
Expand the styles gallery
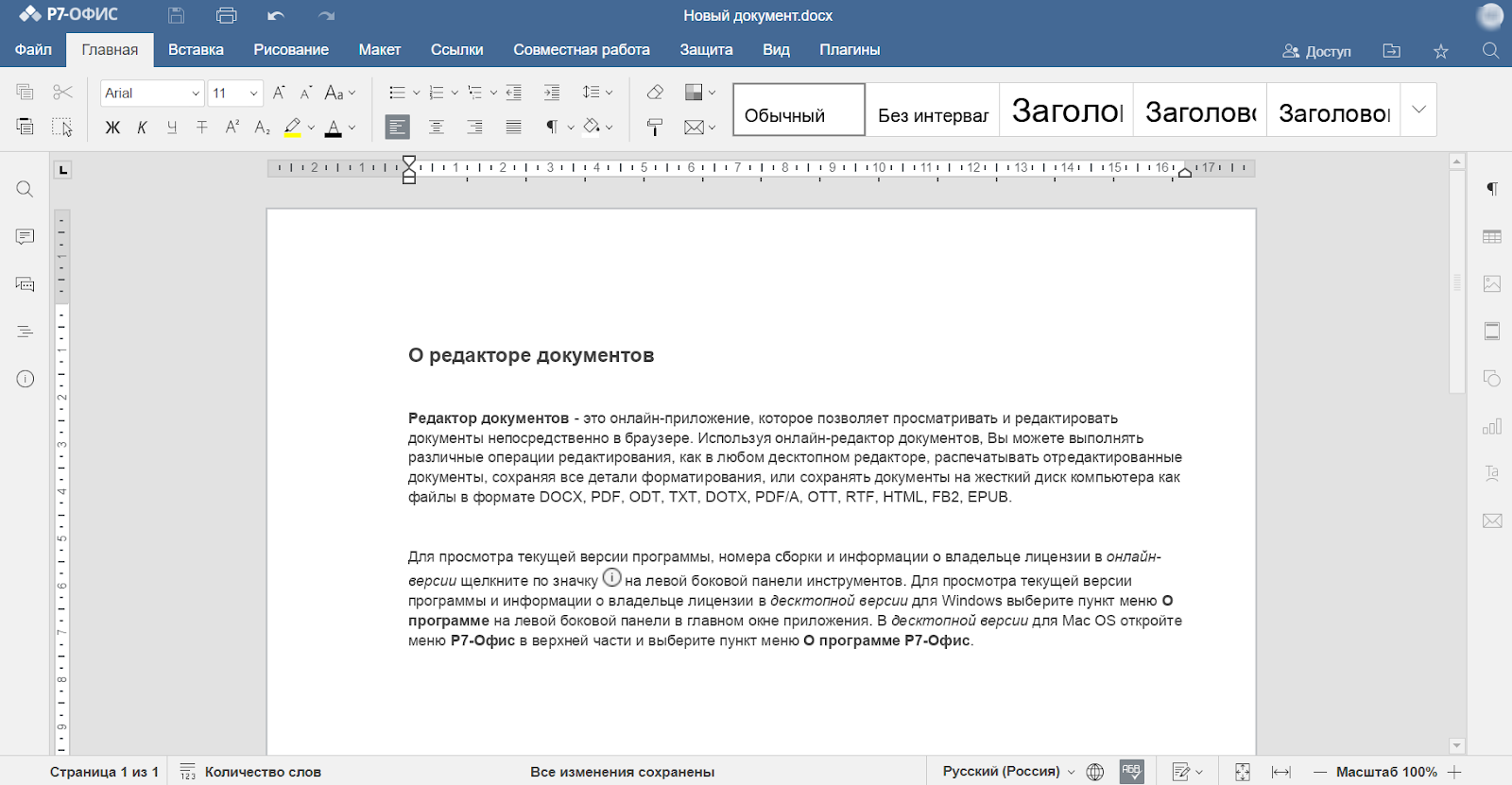pos(1418,110)
